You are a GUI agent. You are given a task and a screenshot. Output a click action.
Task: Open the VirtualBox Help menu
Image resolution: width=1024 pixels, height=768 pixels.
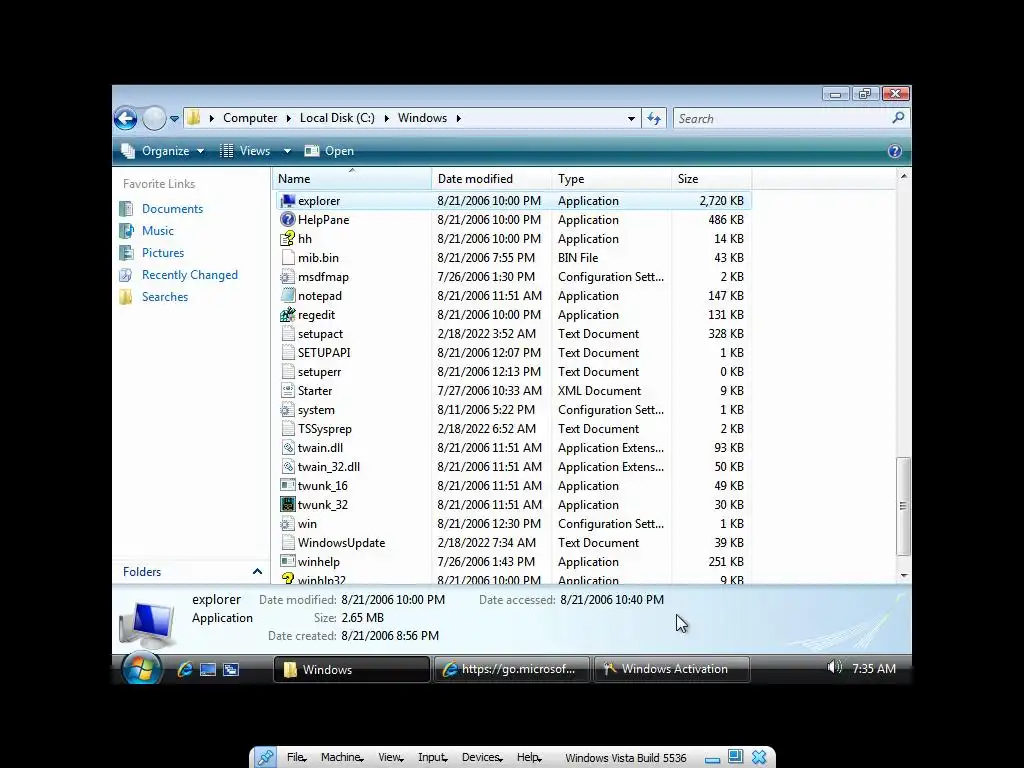click(x=529, y=757)
